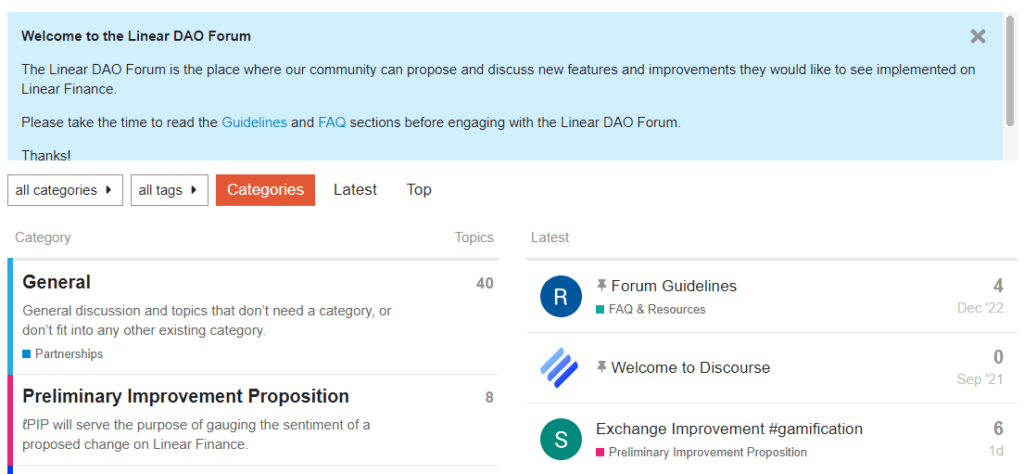Click the R user avatar

(560, 296)
